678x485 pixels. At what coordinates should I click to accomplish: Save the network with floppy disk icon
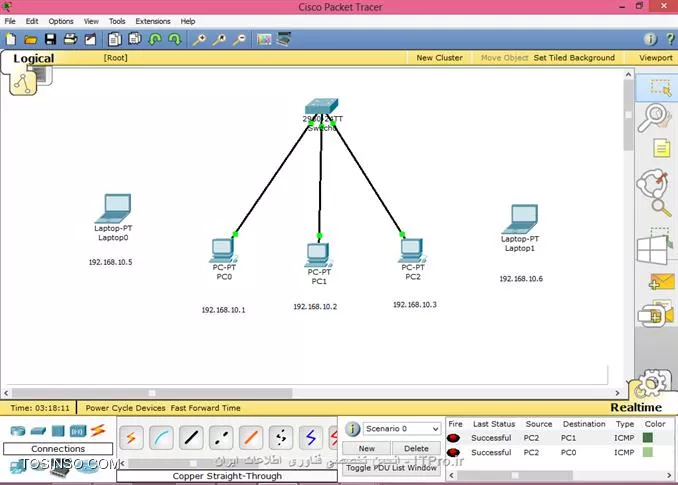click(51, 40)
